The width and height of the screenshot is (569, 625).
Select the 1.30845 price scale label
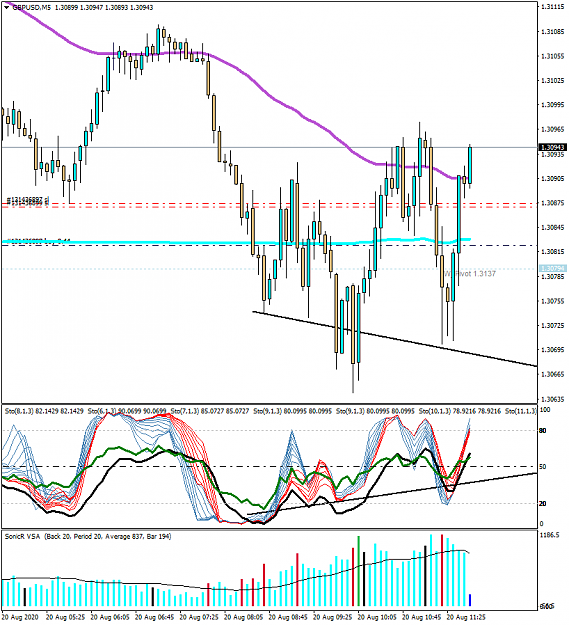[553, 228]
